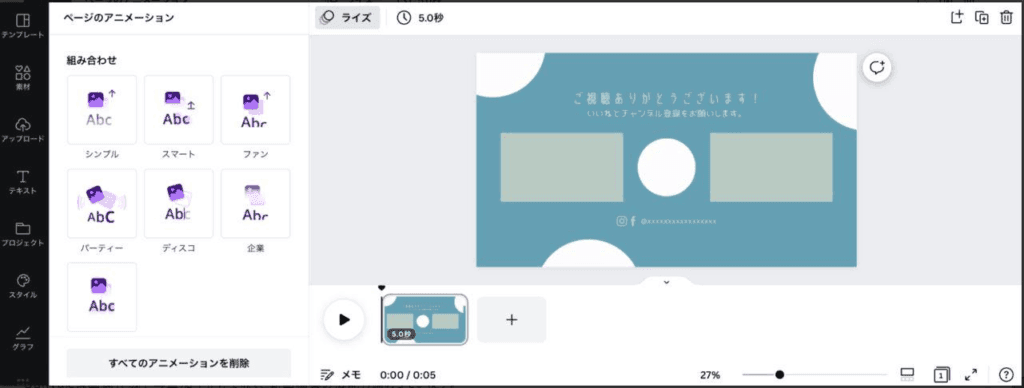
Task: Play the video preview
Action: coord(344,319)
